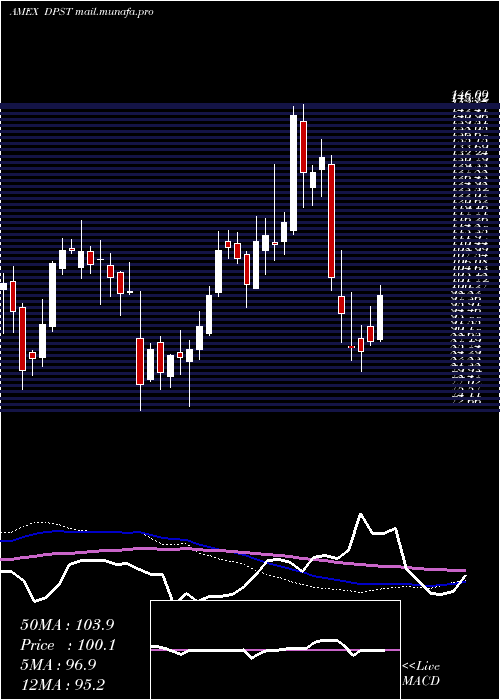Click the 146.09 top price label
The image size is (500, 700).
[471, 95]
